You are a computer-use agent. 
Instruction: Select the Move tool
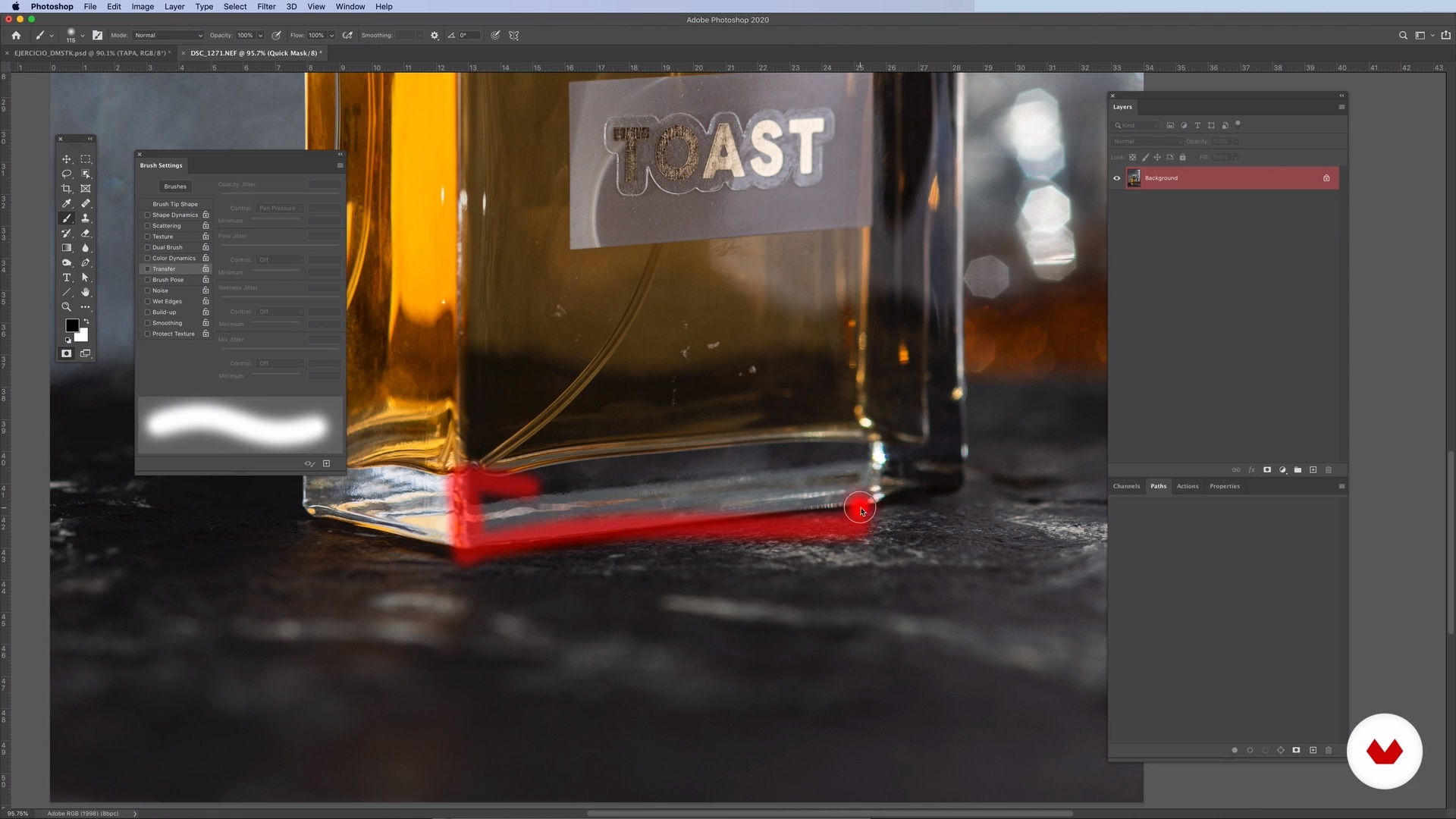click(x=67, y=159)
